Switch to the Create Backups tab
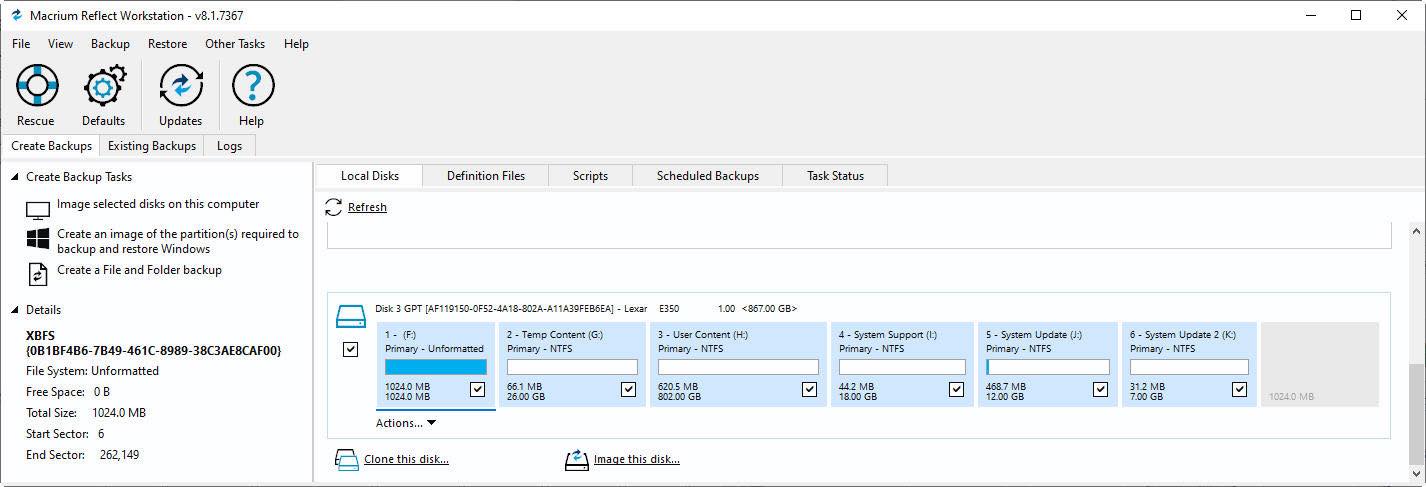This screenshot has width=1426, height=487. point(51,146)
